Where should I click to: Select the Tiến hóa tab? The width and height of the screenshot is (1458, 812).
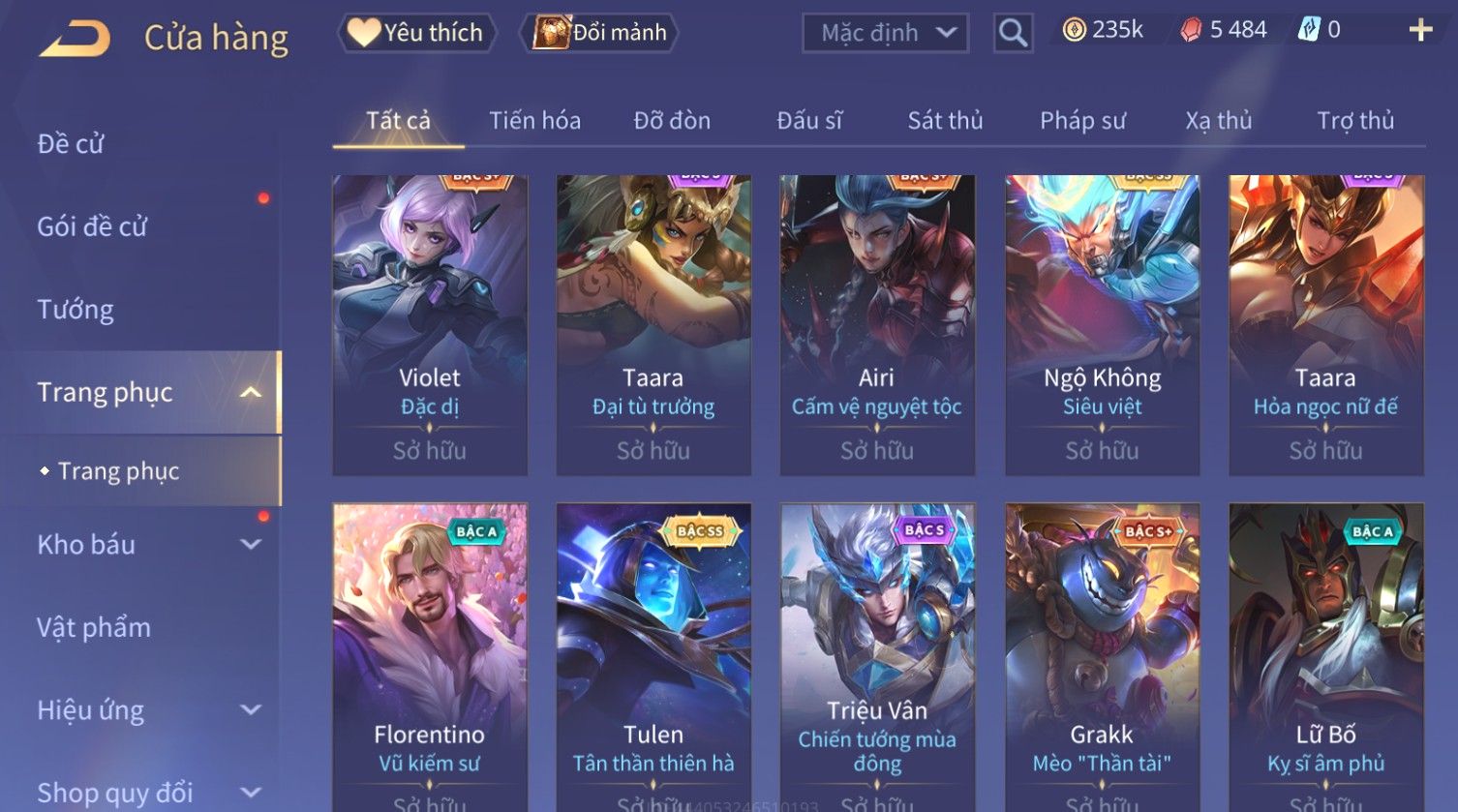pyautogui.click(x=534, y=120)
